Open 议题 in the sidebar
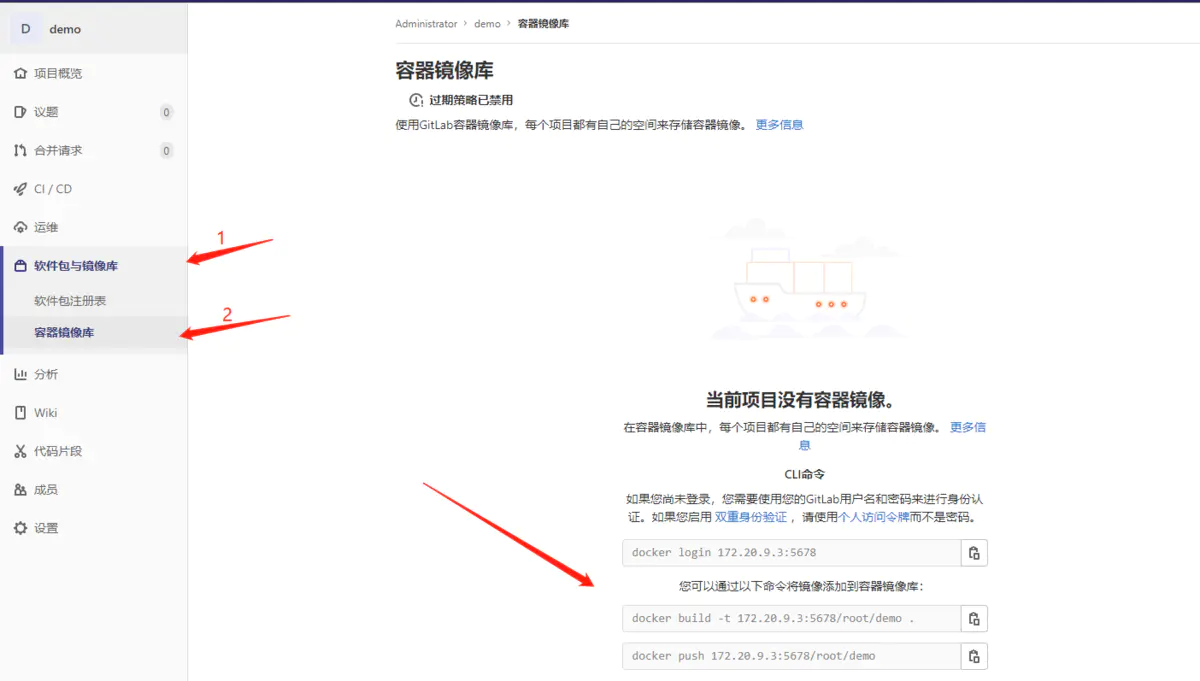This screenshot has height=681, width=1200. 46,112
